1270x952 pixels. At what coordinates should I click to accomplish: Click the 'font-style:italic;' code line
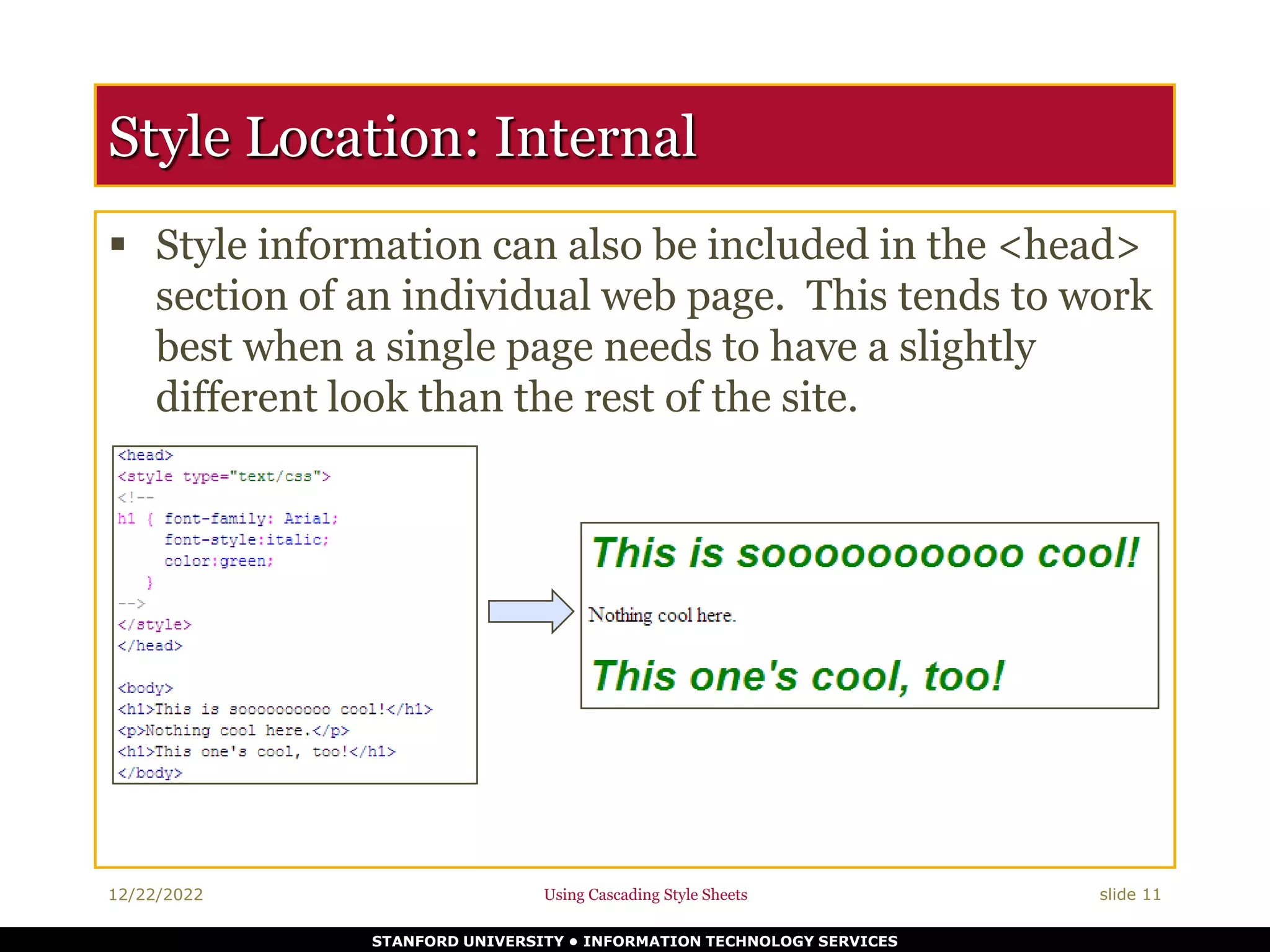(x=247, y=540)
